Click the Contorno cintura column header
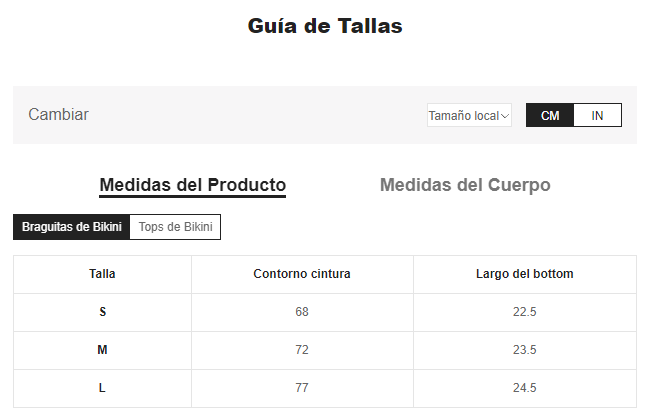Screen dimensions: 646x420 [x=302, y=274]
